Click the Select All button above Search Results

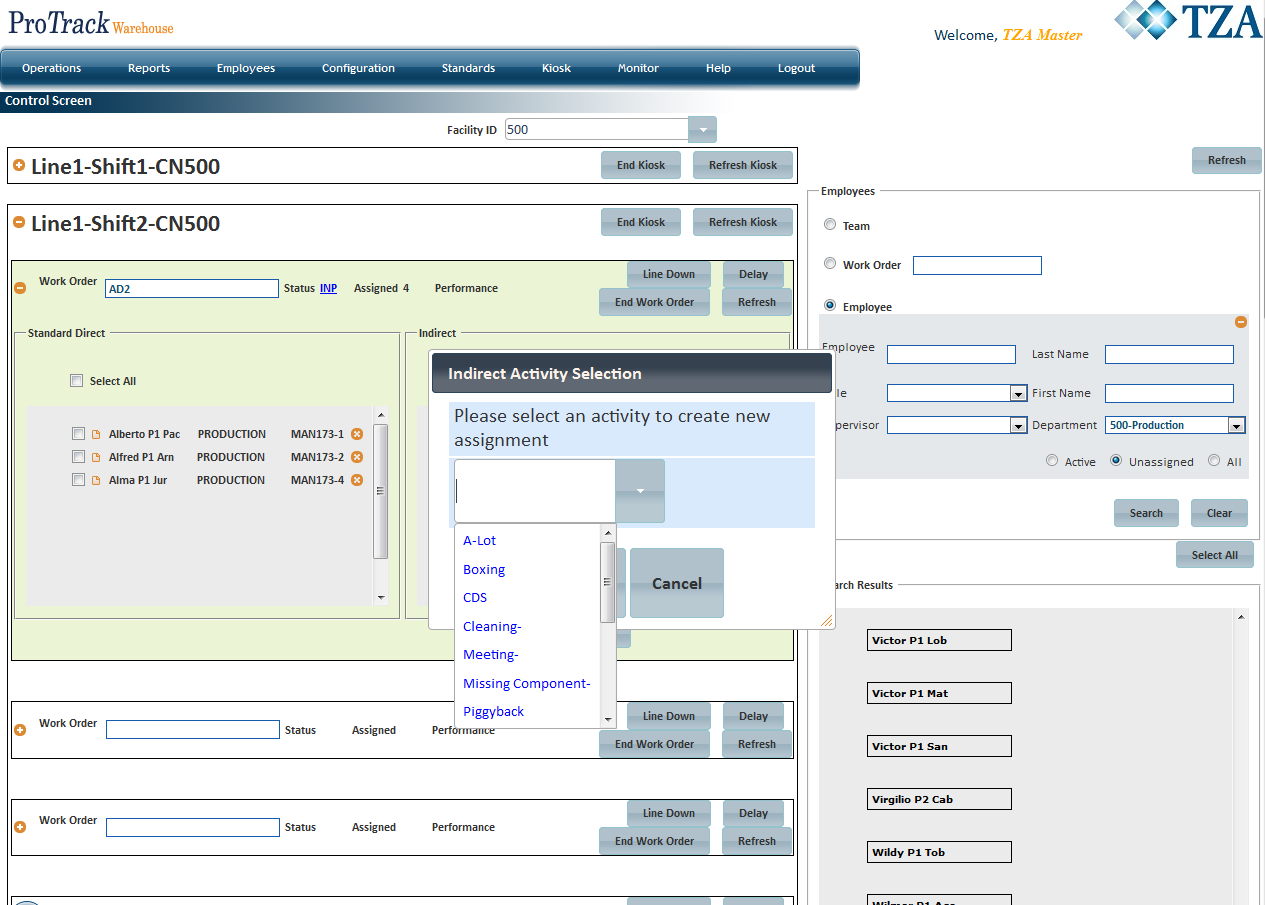(x=1215, y=555)
